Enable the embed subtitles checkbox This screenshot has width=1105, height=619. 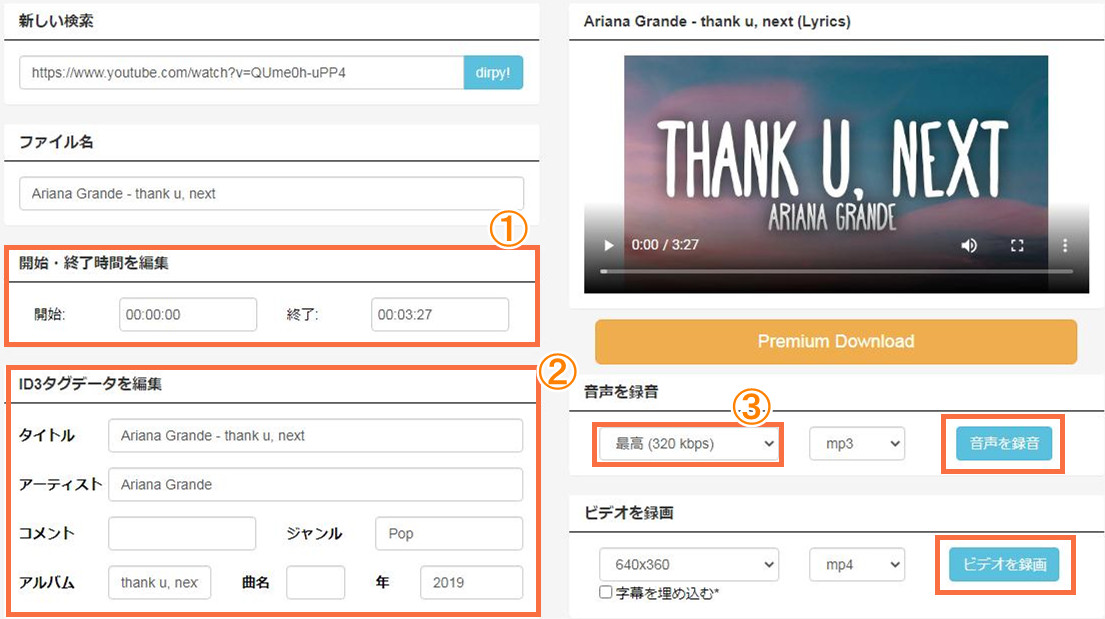tap(605, 592)
